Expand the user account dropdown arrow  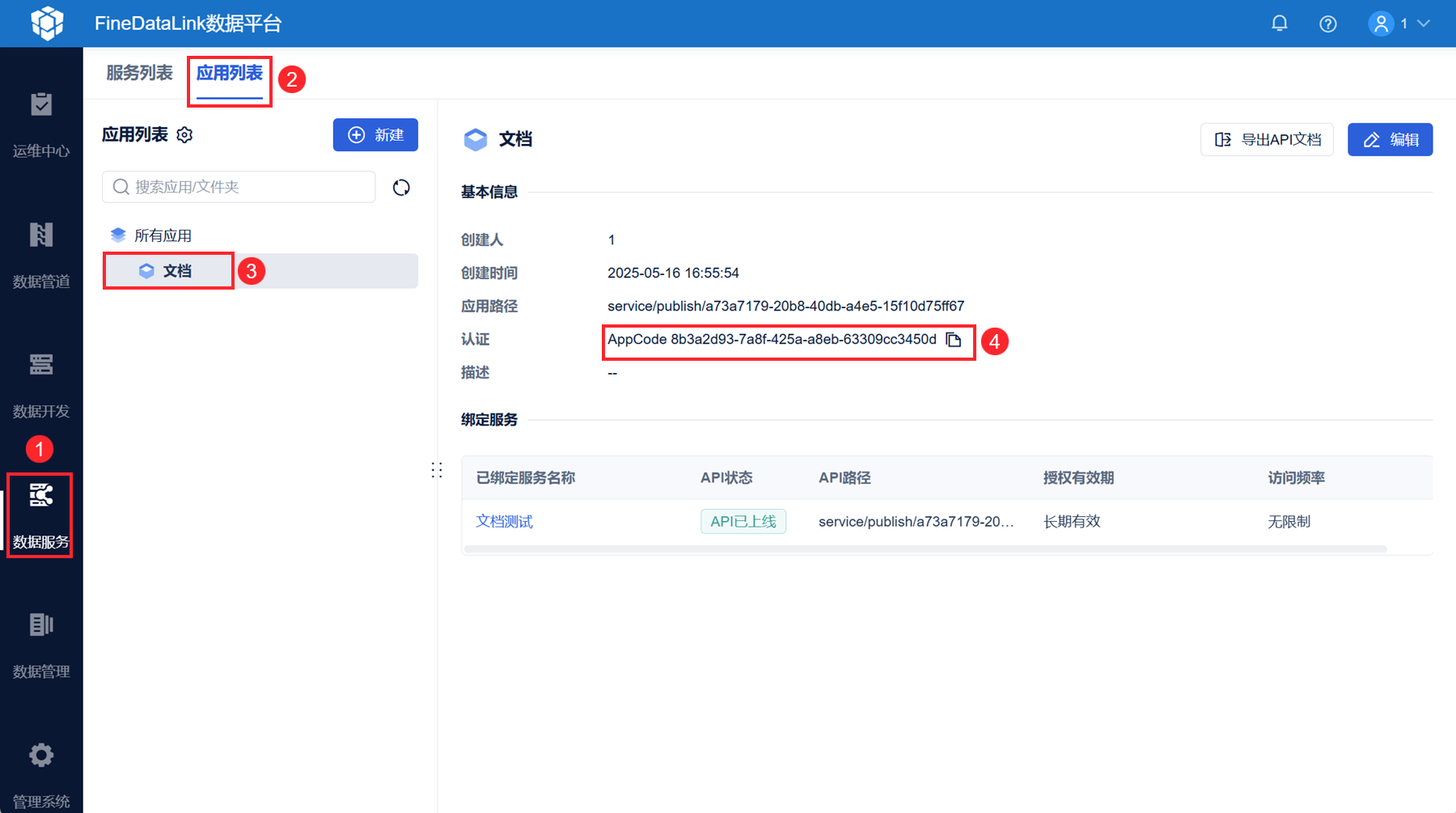point(1424,23)
